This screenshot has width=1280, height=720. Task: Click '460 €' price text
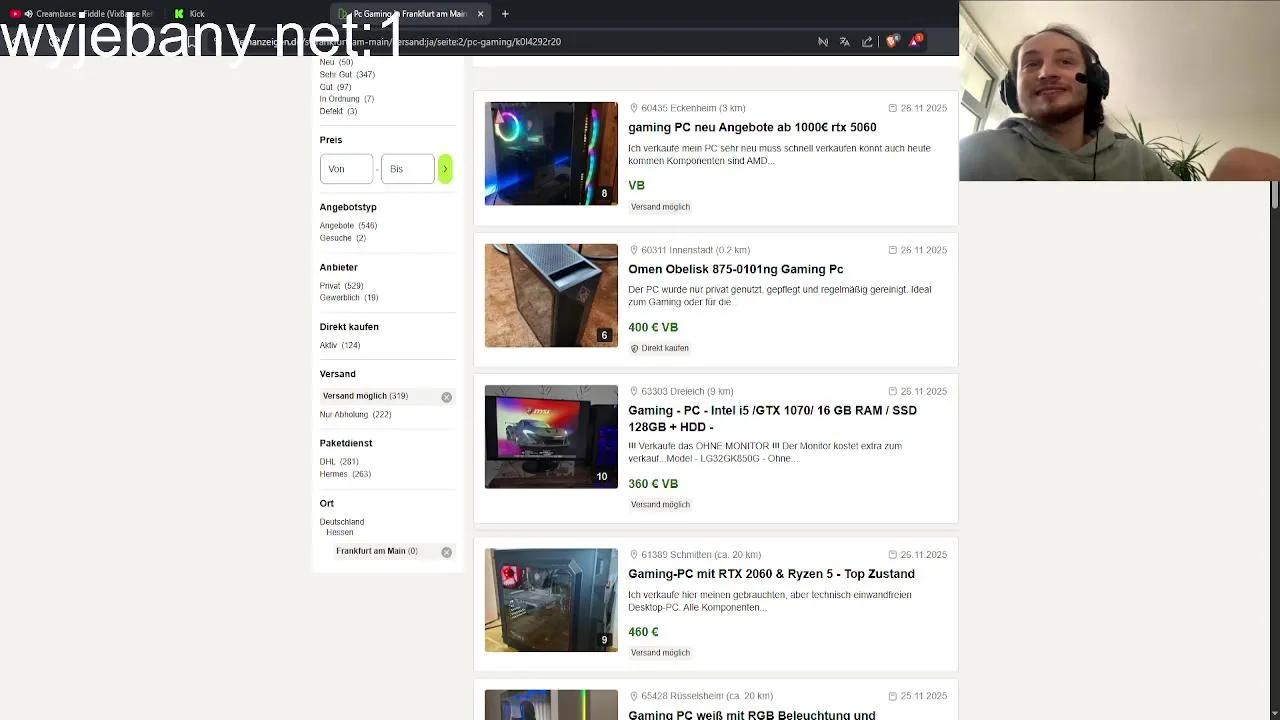tap(643, 632)
